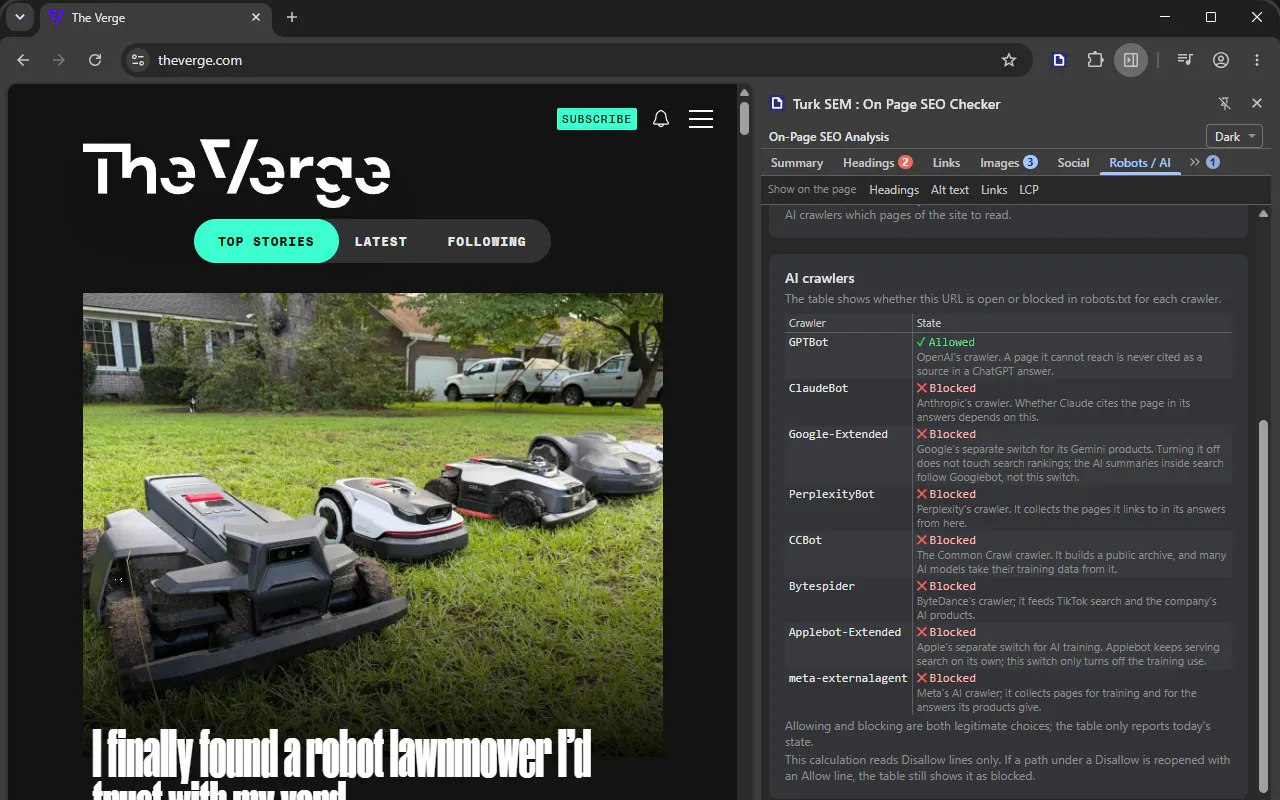Toggle LCP highlight on the page
The width and height of the screenshot is (1280, 800).
[x=1029, y=190]
